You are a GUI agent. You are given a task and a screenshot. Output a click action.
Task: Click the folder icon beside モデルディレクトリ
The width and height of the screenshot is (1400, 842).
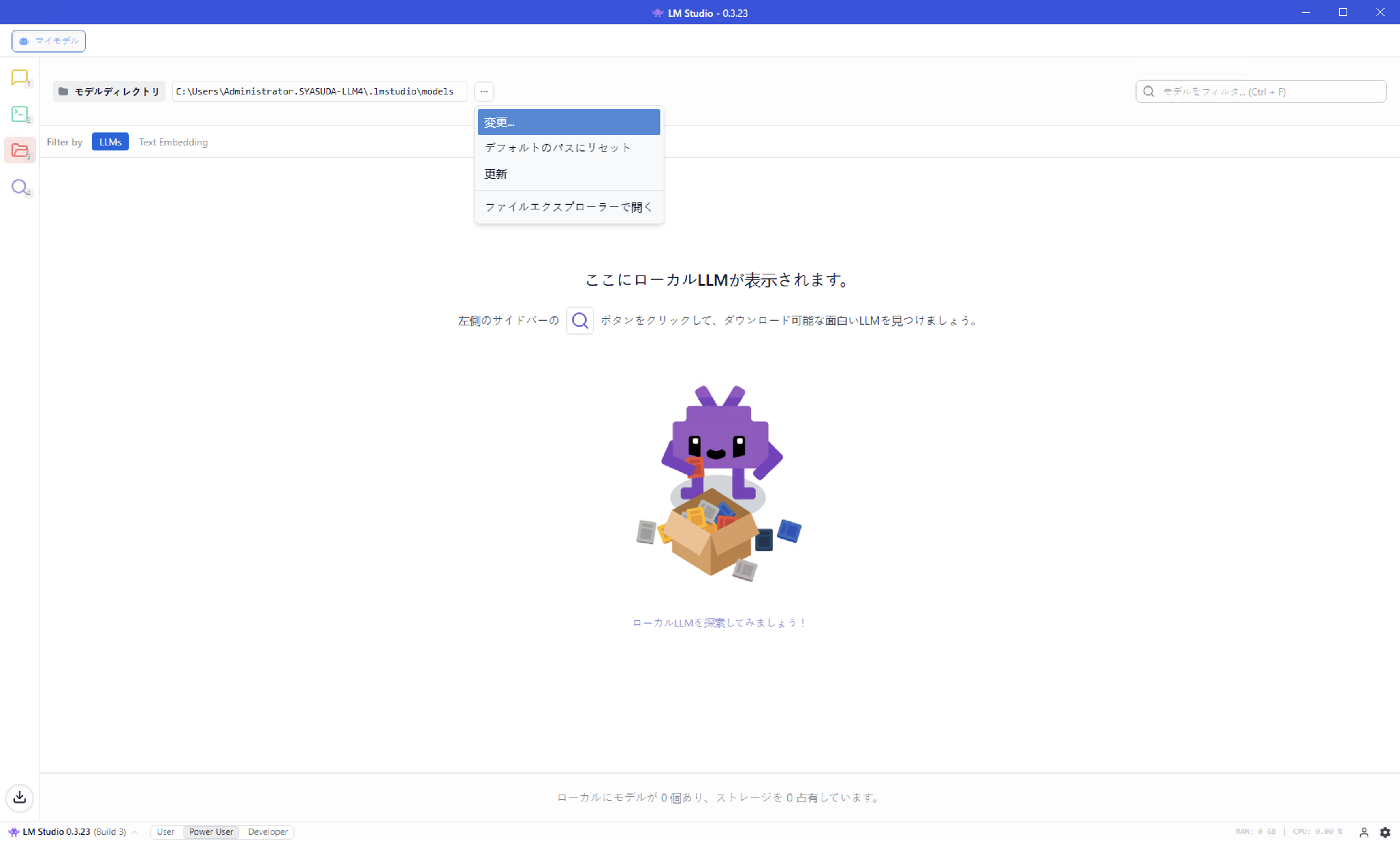(x=63, y=91)
